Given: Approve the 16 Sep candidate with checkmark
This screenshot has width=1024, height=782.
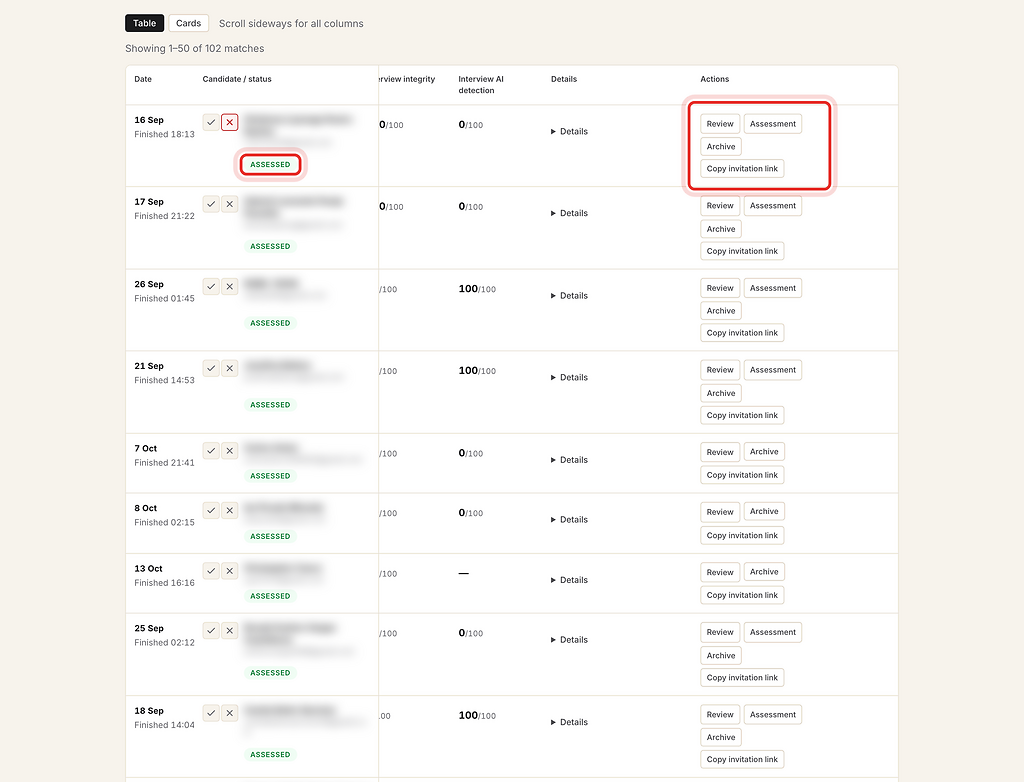Looking at the screenshot, I should (x=211, y=122).
